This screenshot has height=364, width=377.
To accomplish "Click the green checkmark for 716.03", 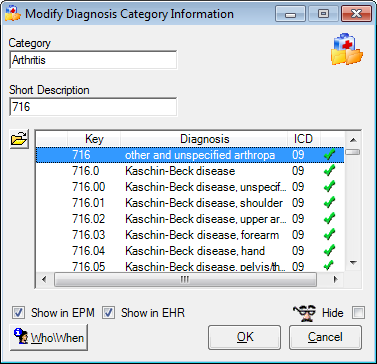I will (329, 235).
